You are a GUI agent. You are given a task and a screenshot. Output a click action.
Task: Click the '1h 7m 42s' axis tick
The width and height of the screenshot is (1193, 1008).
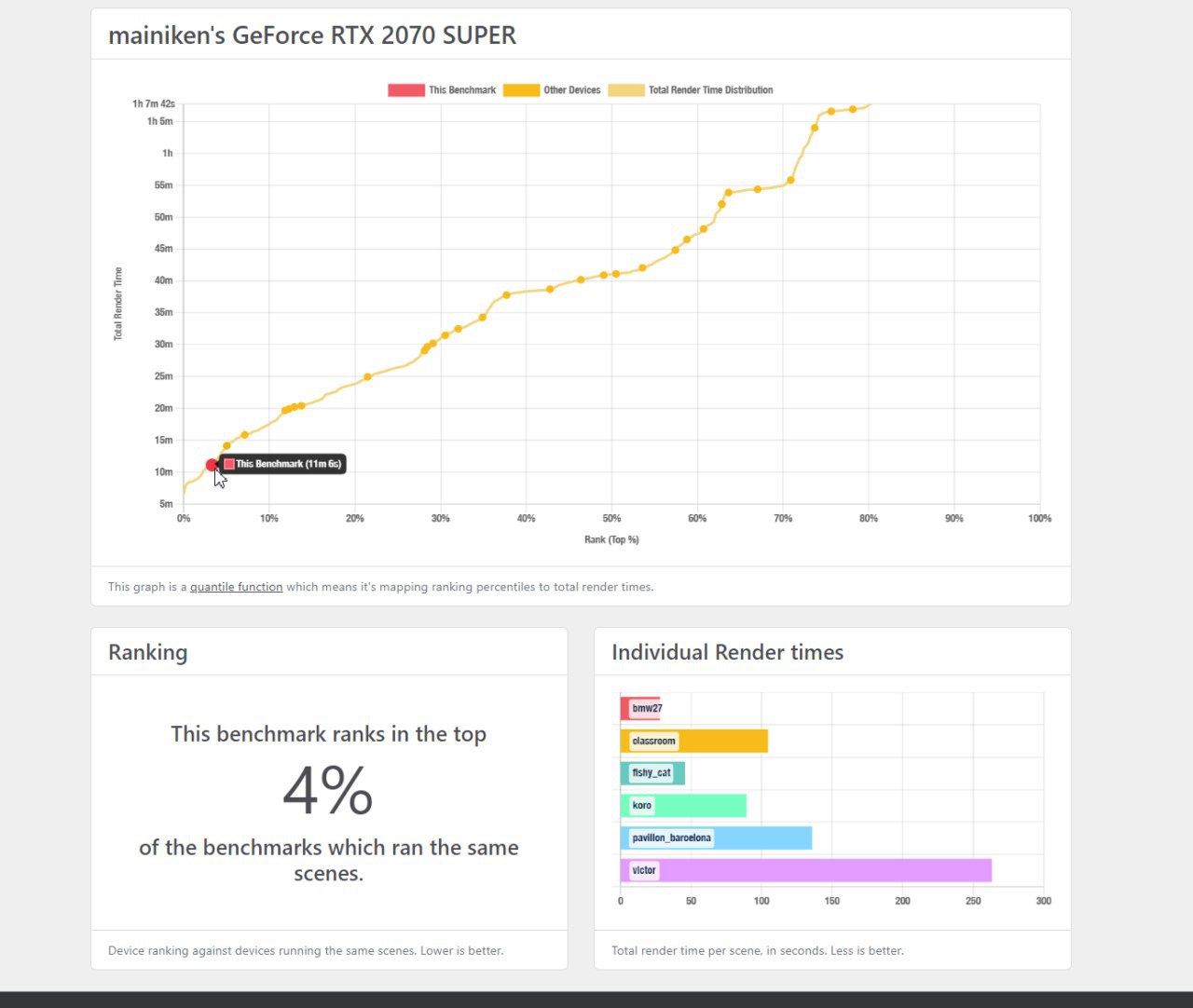pos(154,104)
